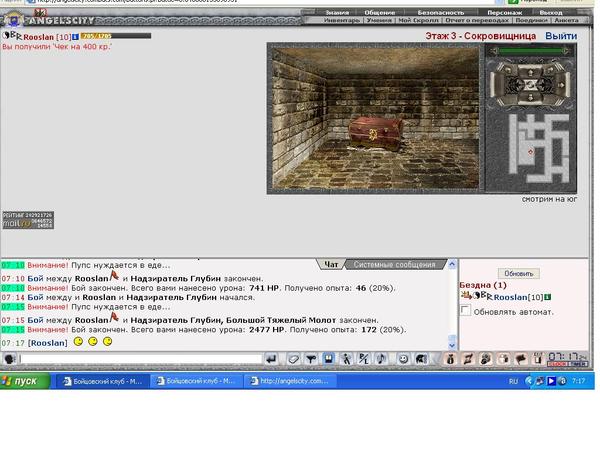Click the send message arrow icon
This screenshot has height=450, width=600.
[x=271, y=359]
